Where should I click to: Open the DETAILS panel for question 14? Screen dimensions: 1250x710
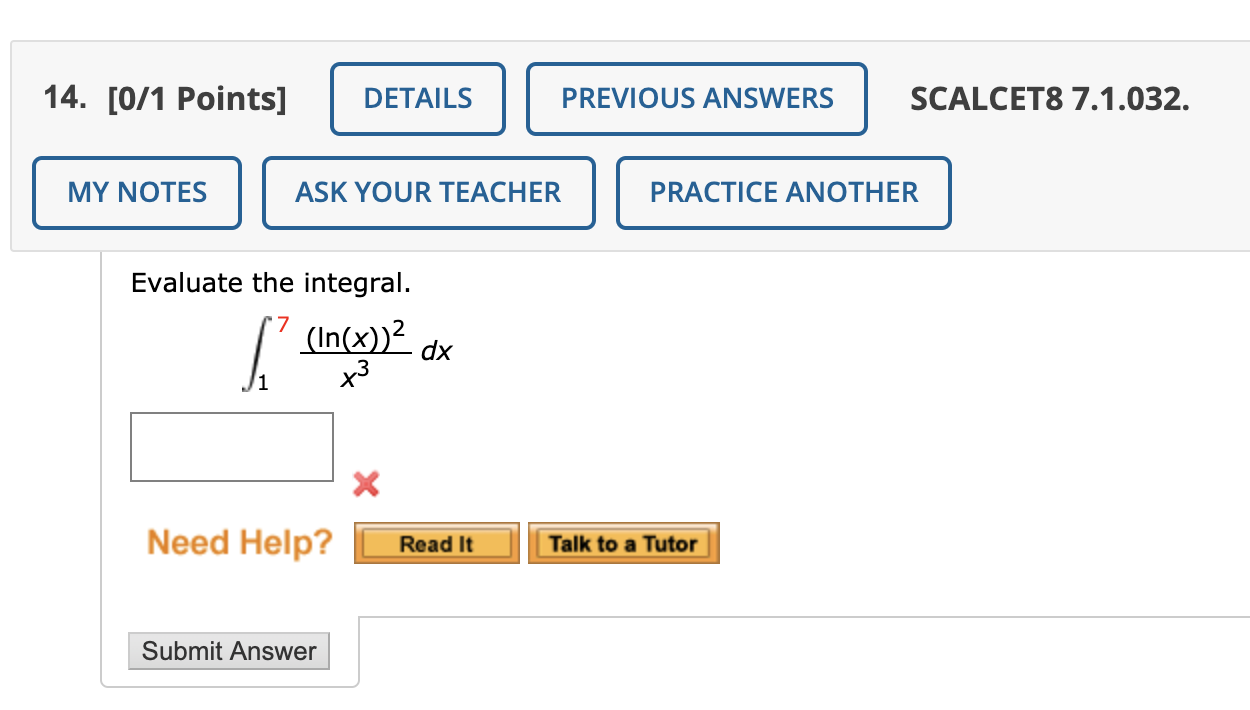point(418,98)
